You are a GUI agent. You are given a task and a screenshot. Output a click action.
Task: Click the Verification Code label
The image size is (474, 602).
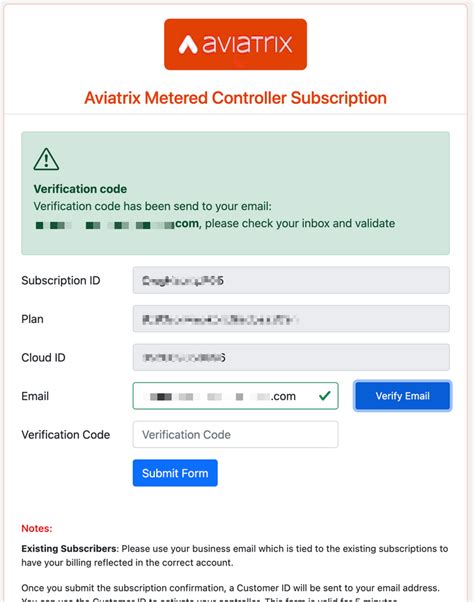[66, 435]
